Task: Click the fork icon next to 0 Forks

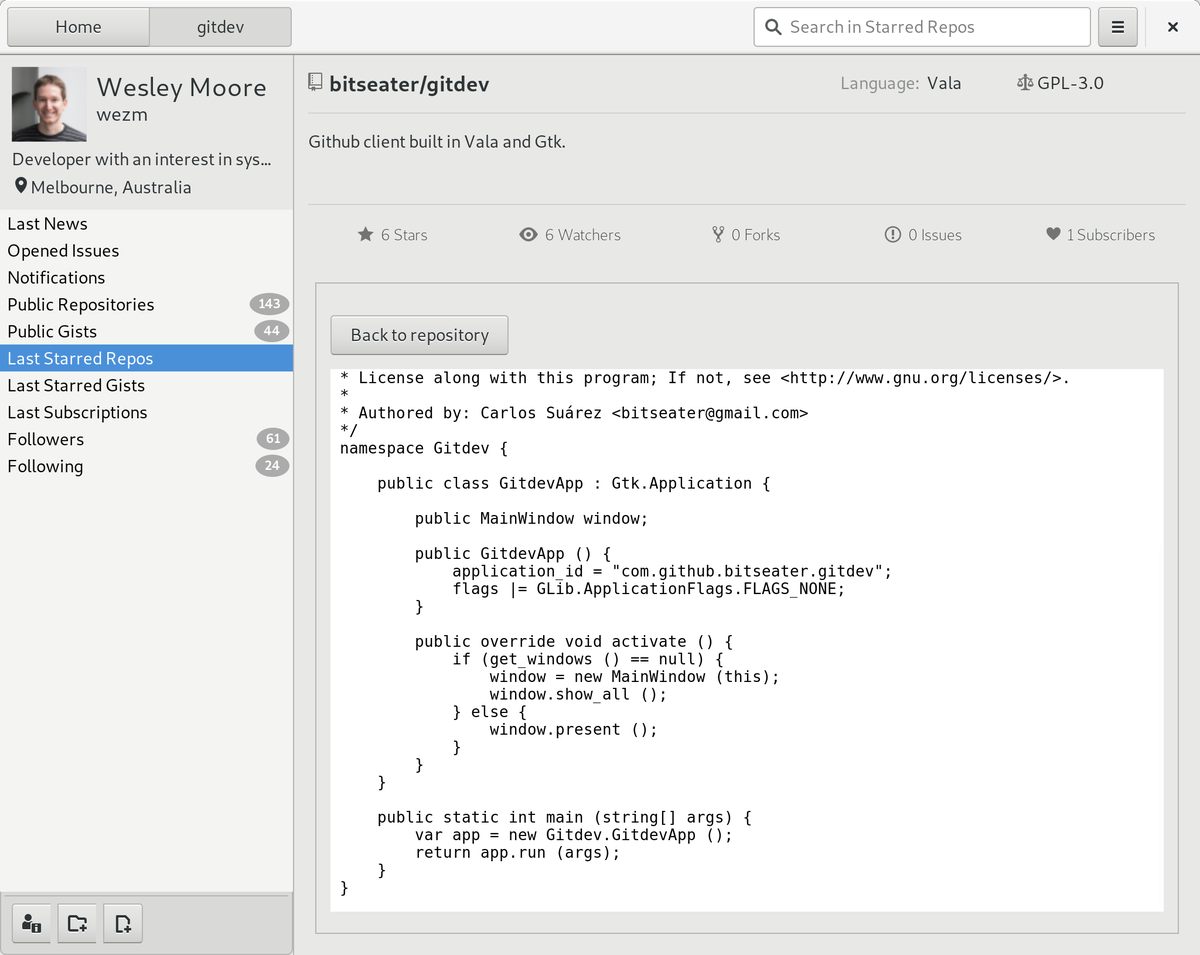Action: [x=718, y=235]
